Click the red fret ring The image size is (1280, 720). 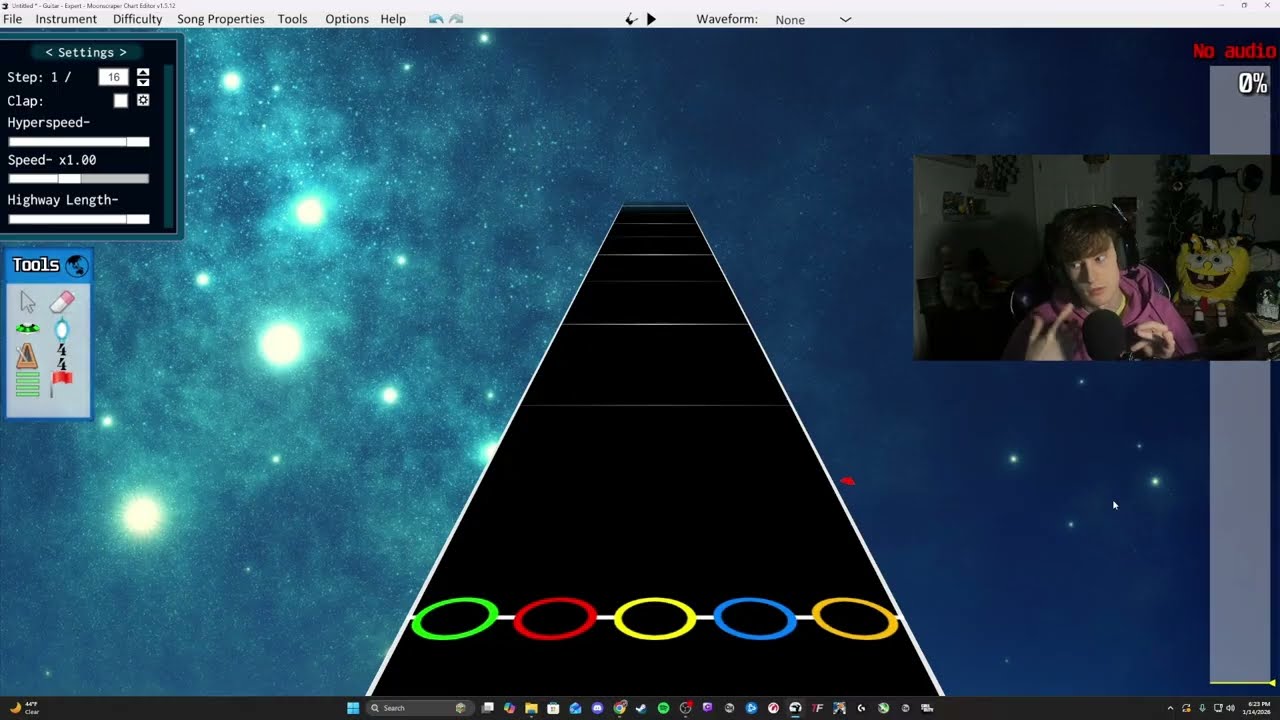coord(555,619)
